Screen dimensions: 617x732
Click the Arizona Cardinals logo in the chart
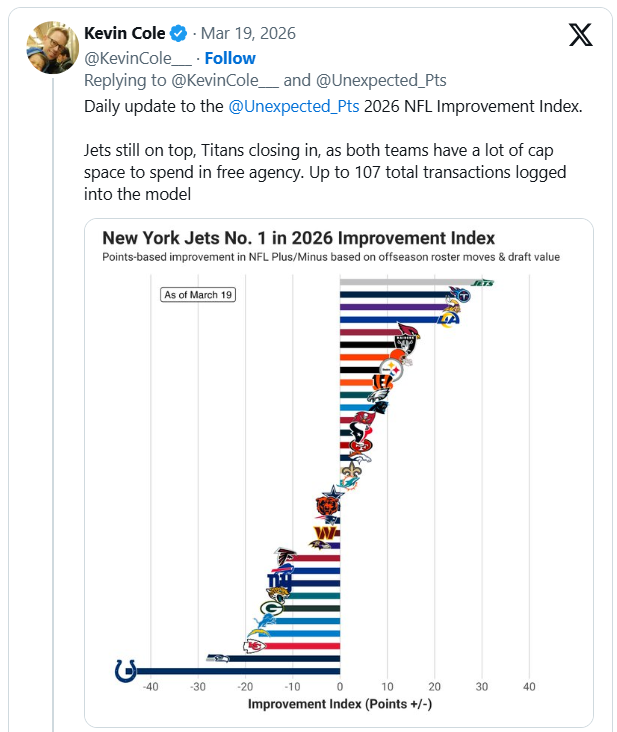[408, 332]
